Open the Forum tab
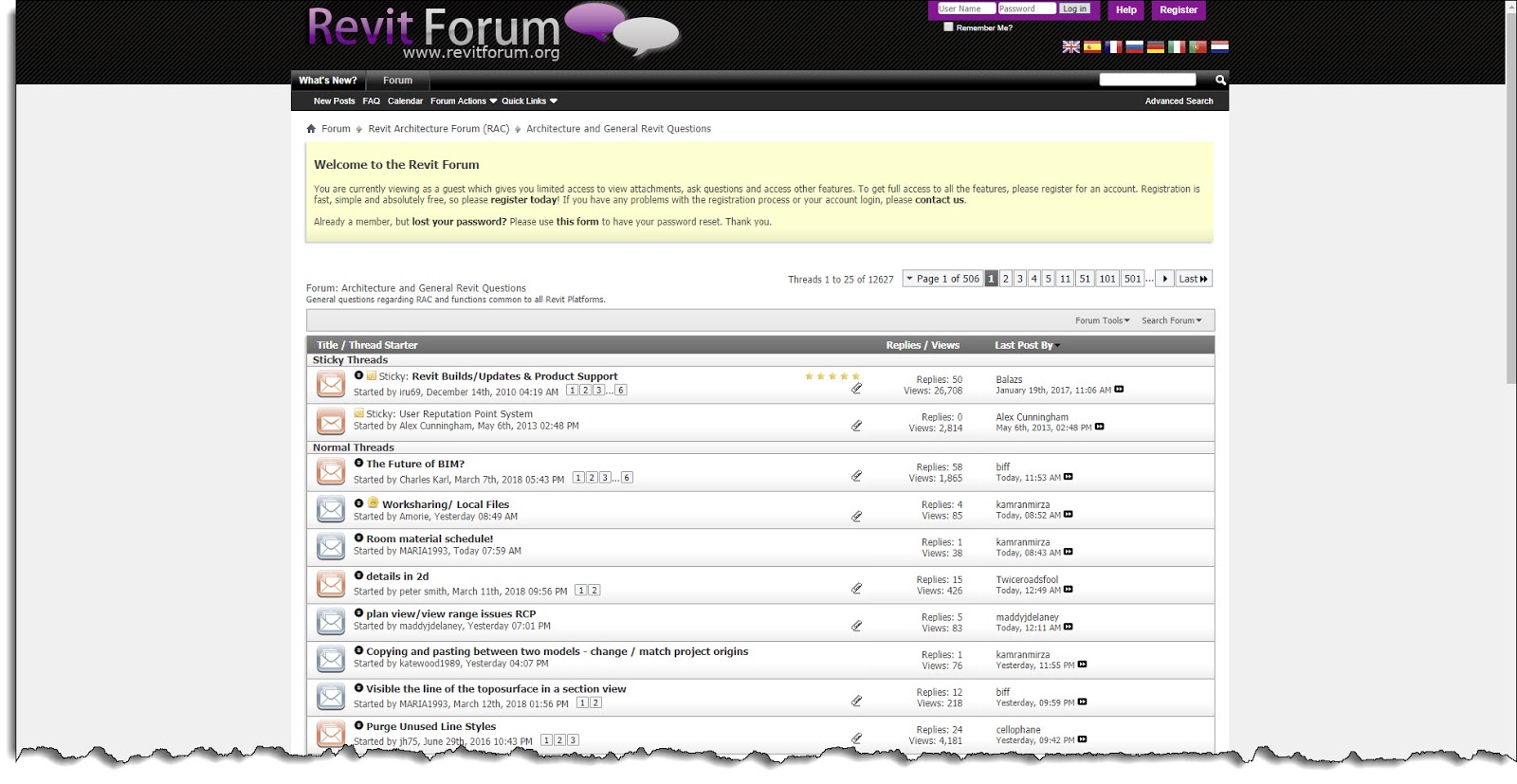 click(x=398, y=81)
